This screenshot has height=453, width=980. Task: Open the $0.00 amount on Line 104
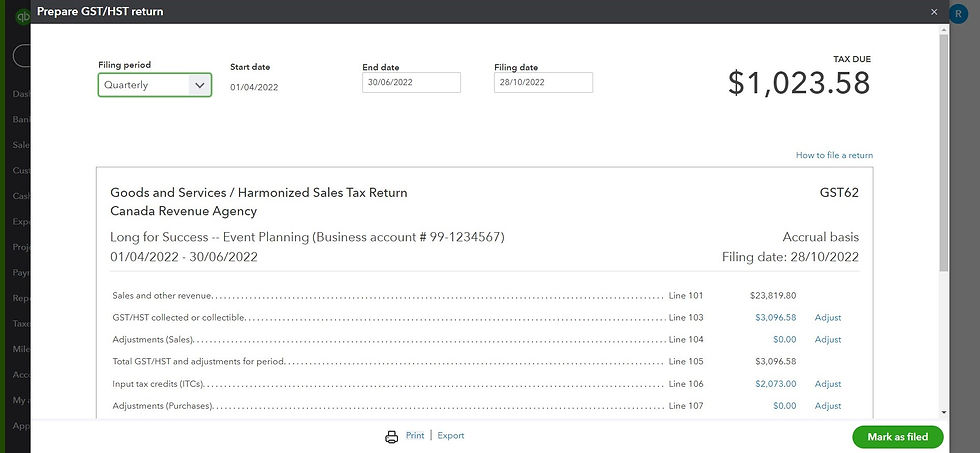tap(785, 339)
